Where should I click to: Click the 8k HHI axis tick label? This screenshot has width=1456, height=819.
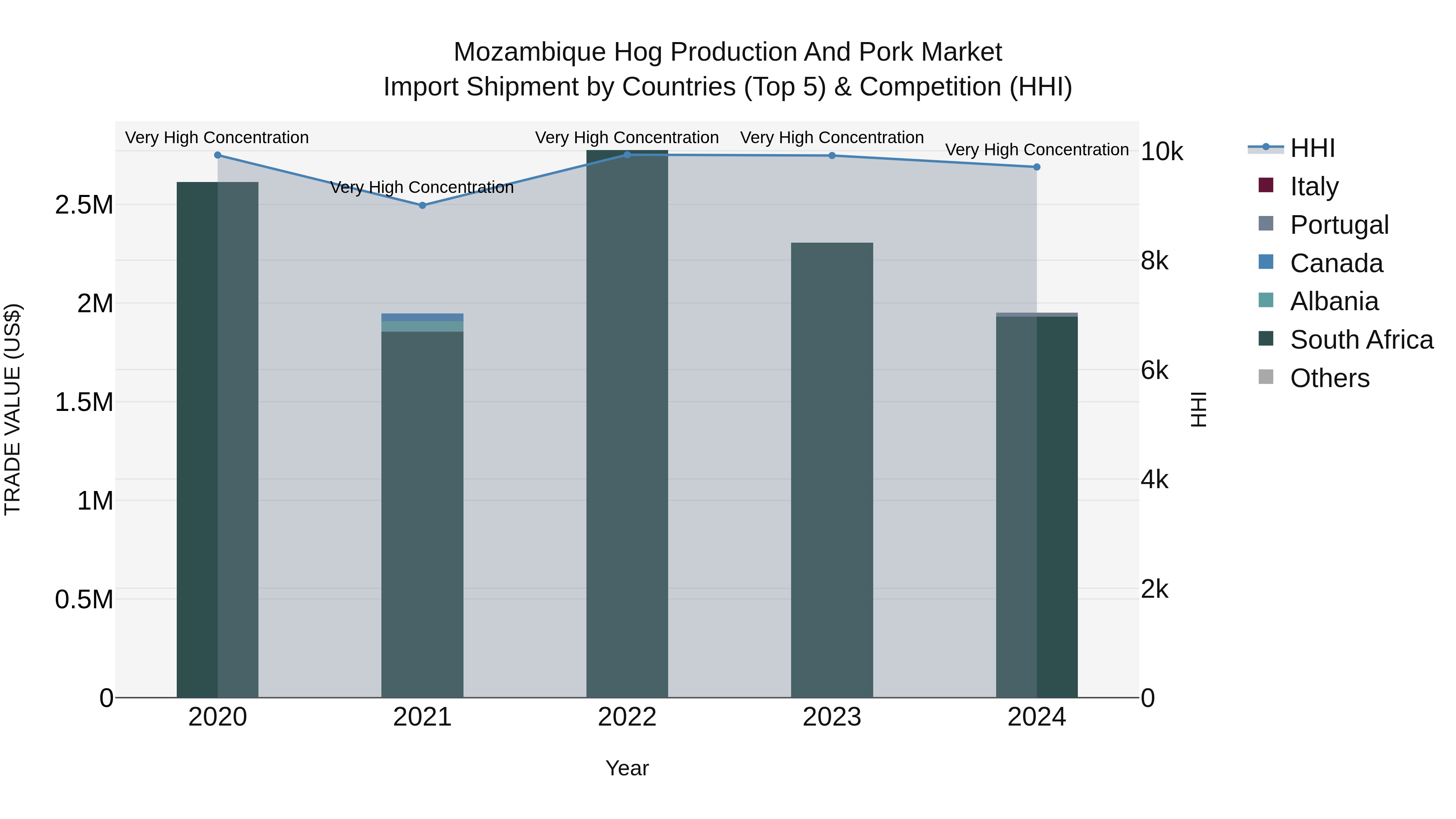[1155, 260]
